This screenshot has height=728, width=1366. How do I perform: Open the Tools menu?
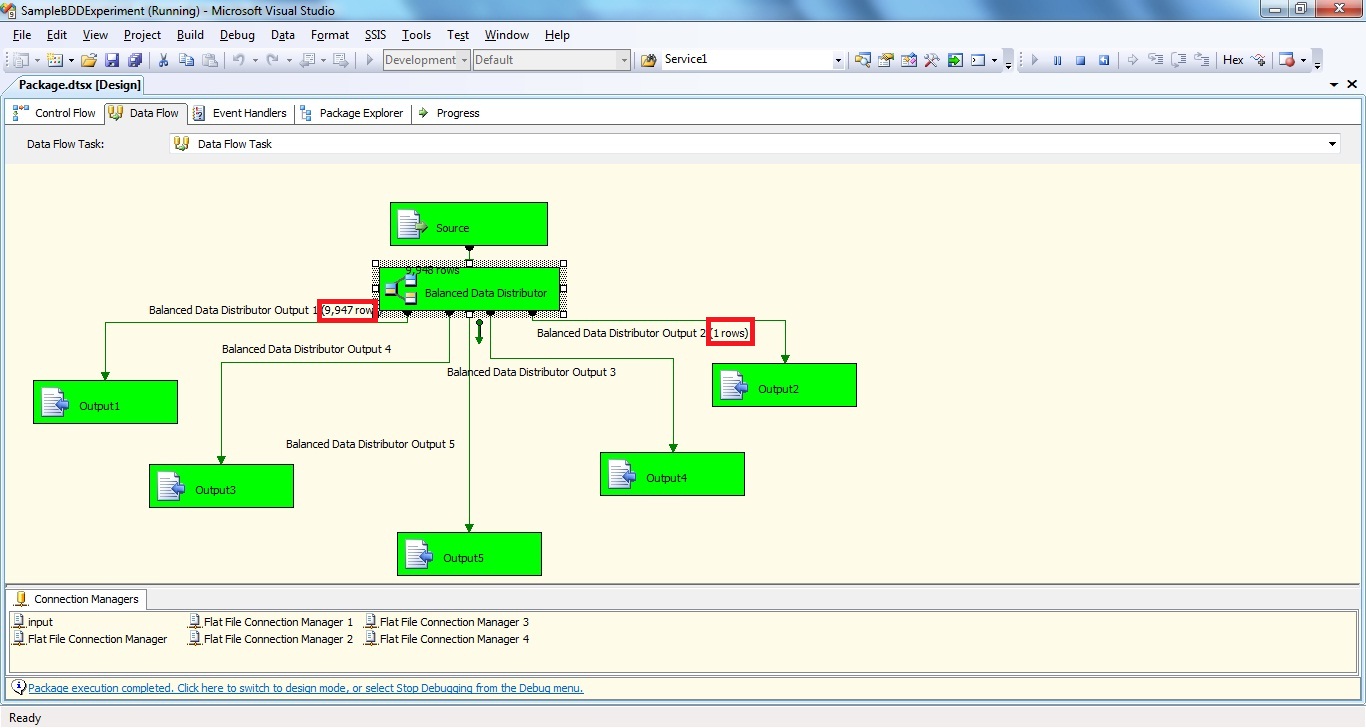416,35
